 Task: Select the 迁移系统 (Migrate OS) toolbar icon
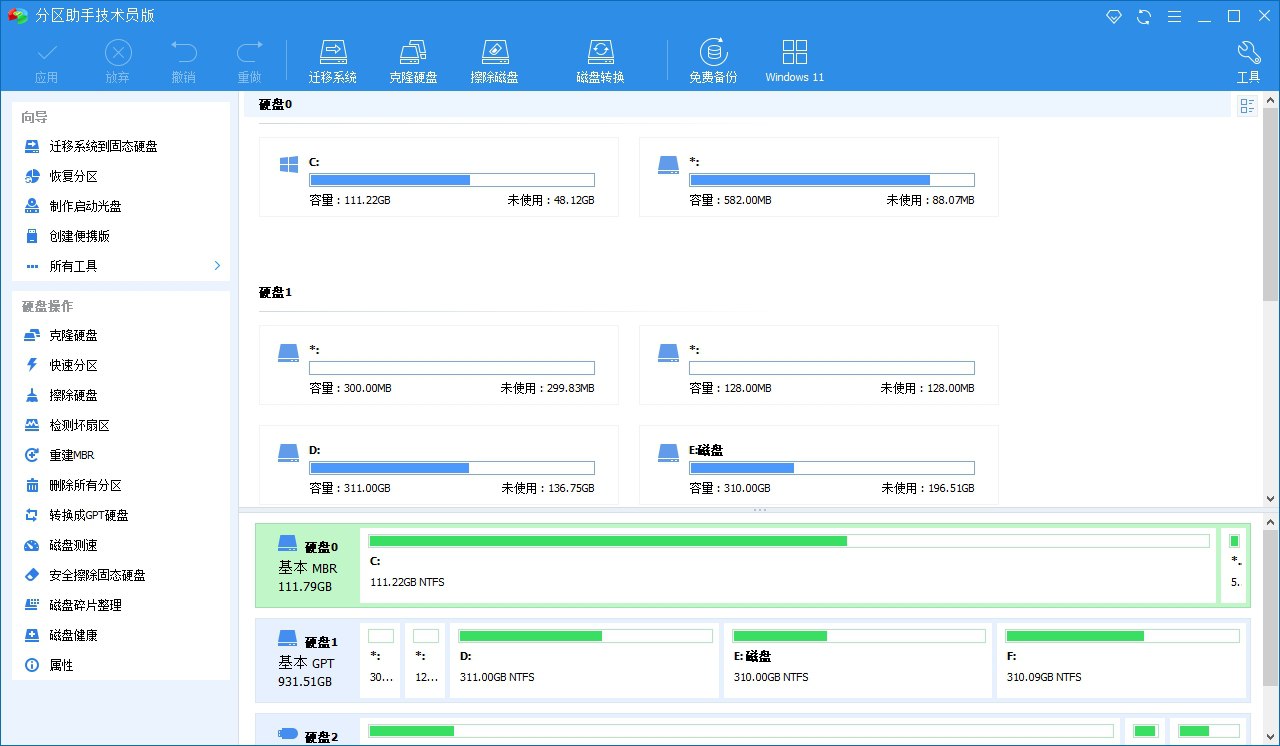333,57
